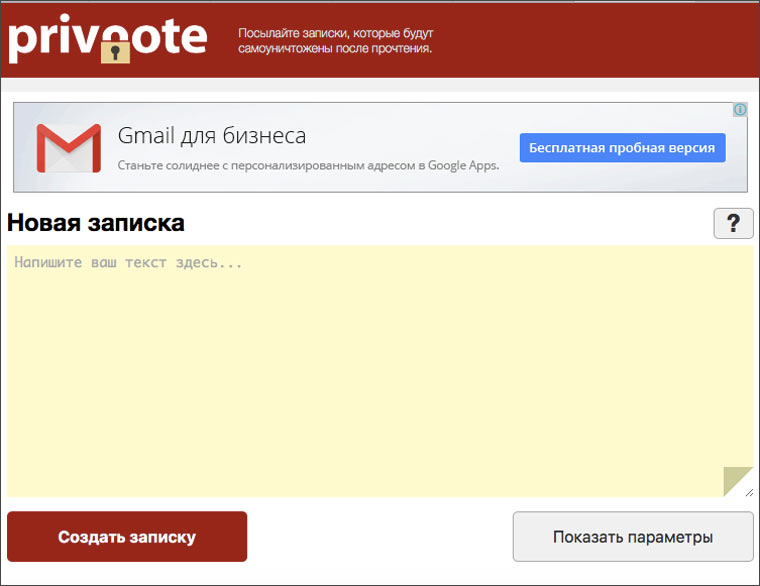Click the ad info icon
This screenshot has width=760, height=586.
(x=740, y=110)
